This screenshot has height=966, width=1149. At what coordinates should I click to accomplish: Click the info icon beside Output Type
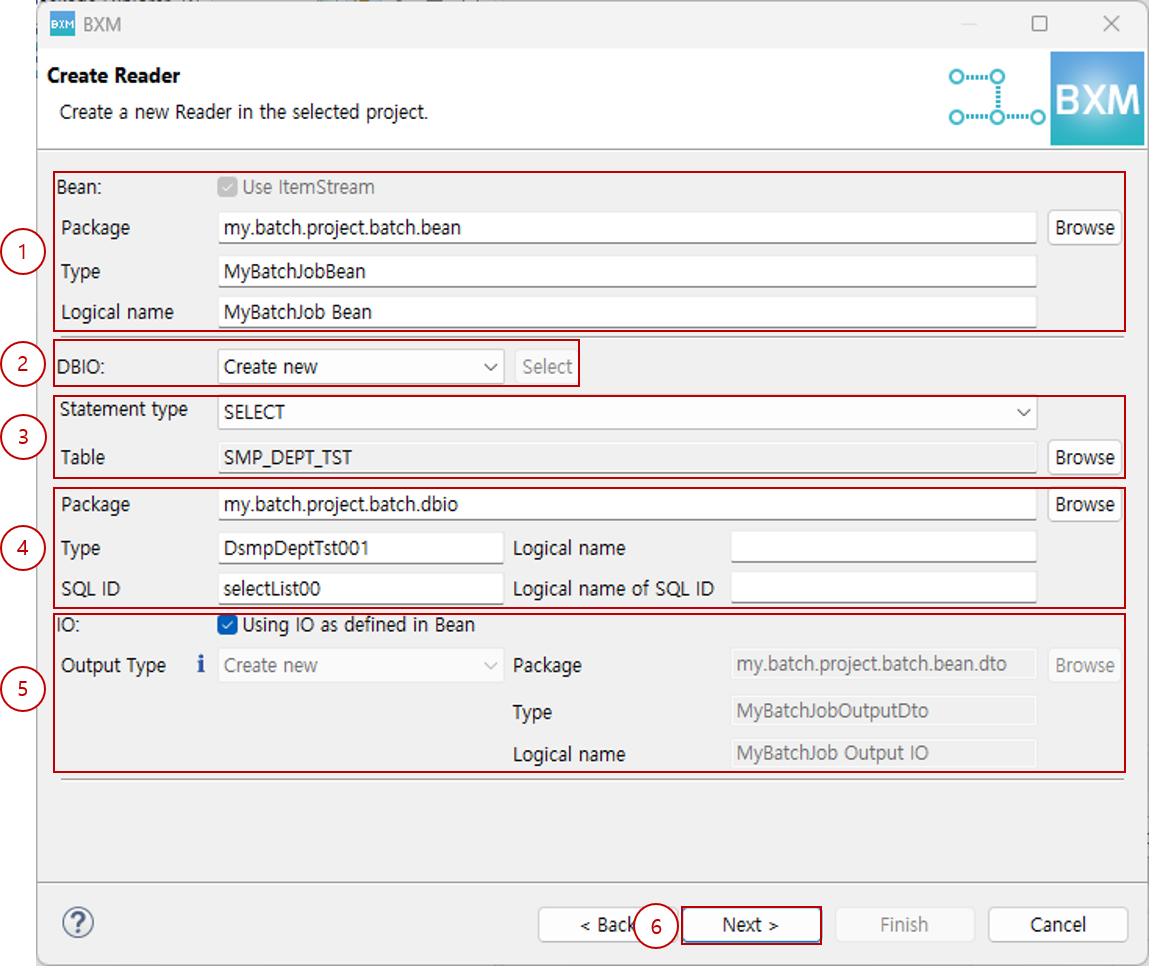(x=200, y=664)
